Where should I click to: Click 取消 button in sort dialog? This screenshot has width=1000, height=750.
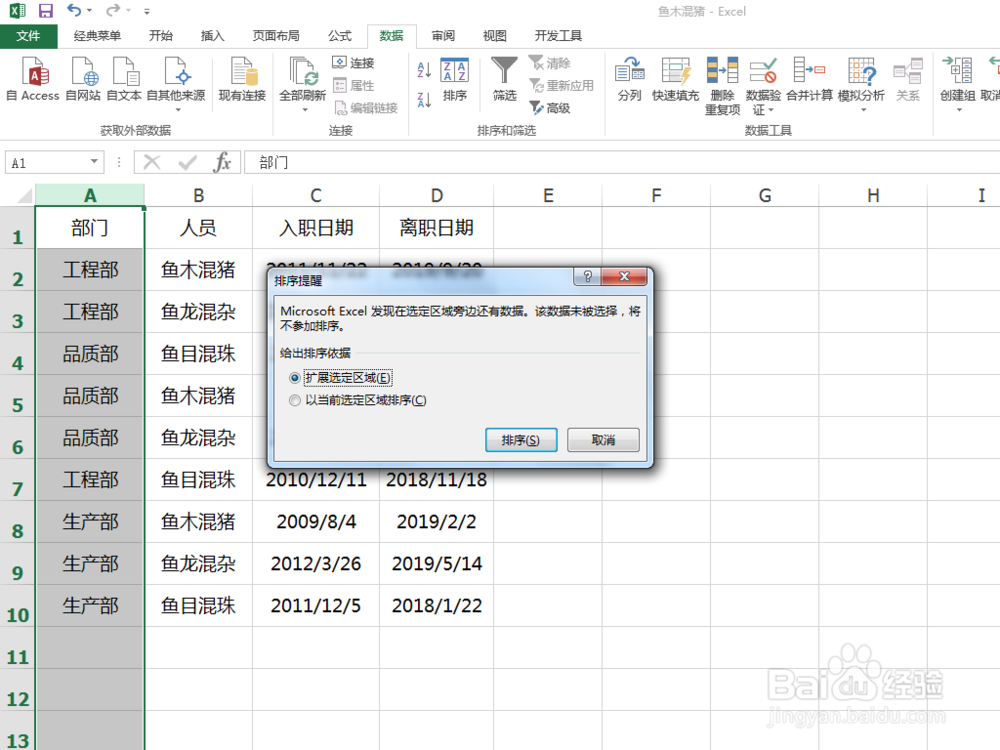tap(603, 440)
